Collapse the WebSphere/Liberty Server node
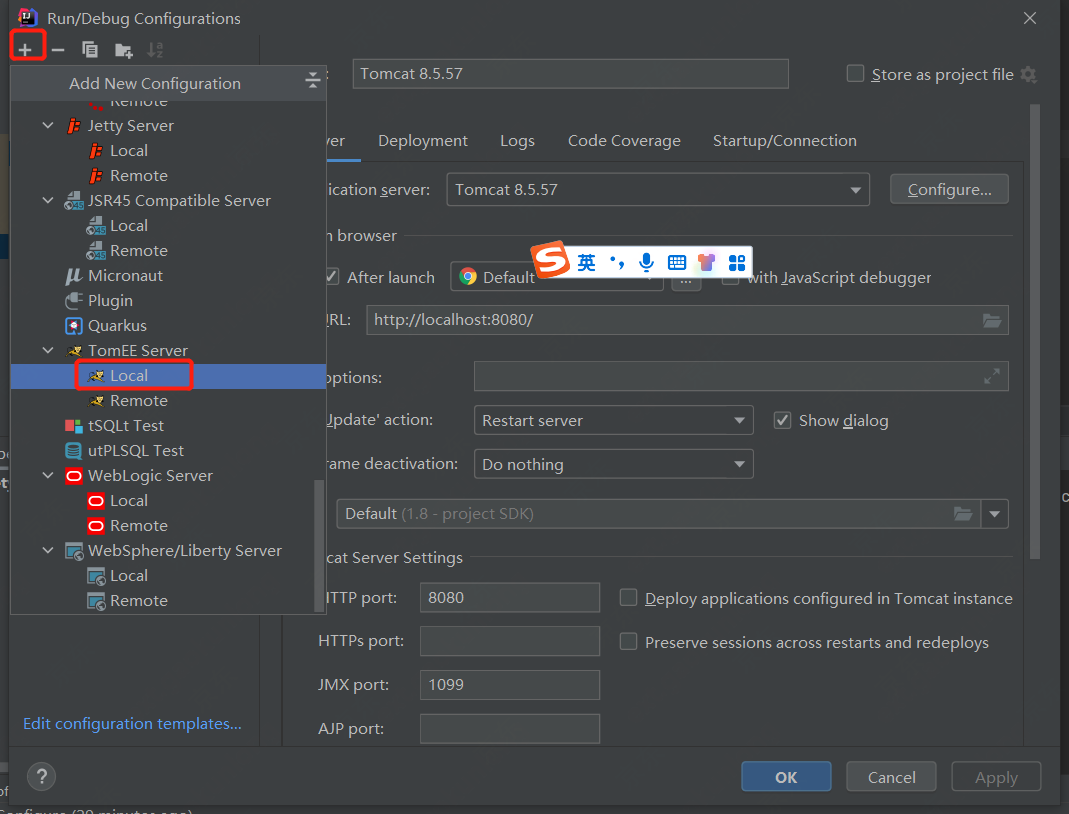This screenshot has height=814, width=1069. point(48,551)
